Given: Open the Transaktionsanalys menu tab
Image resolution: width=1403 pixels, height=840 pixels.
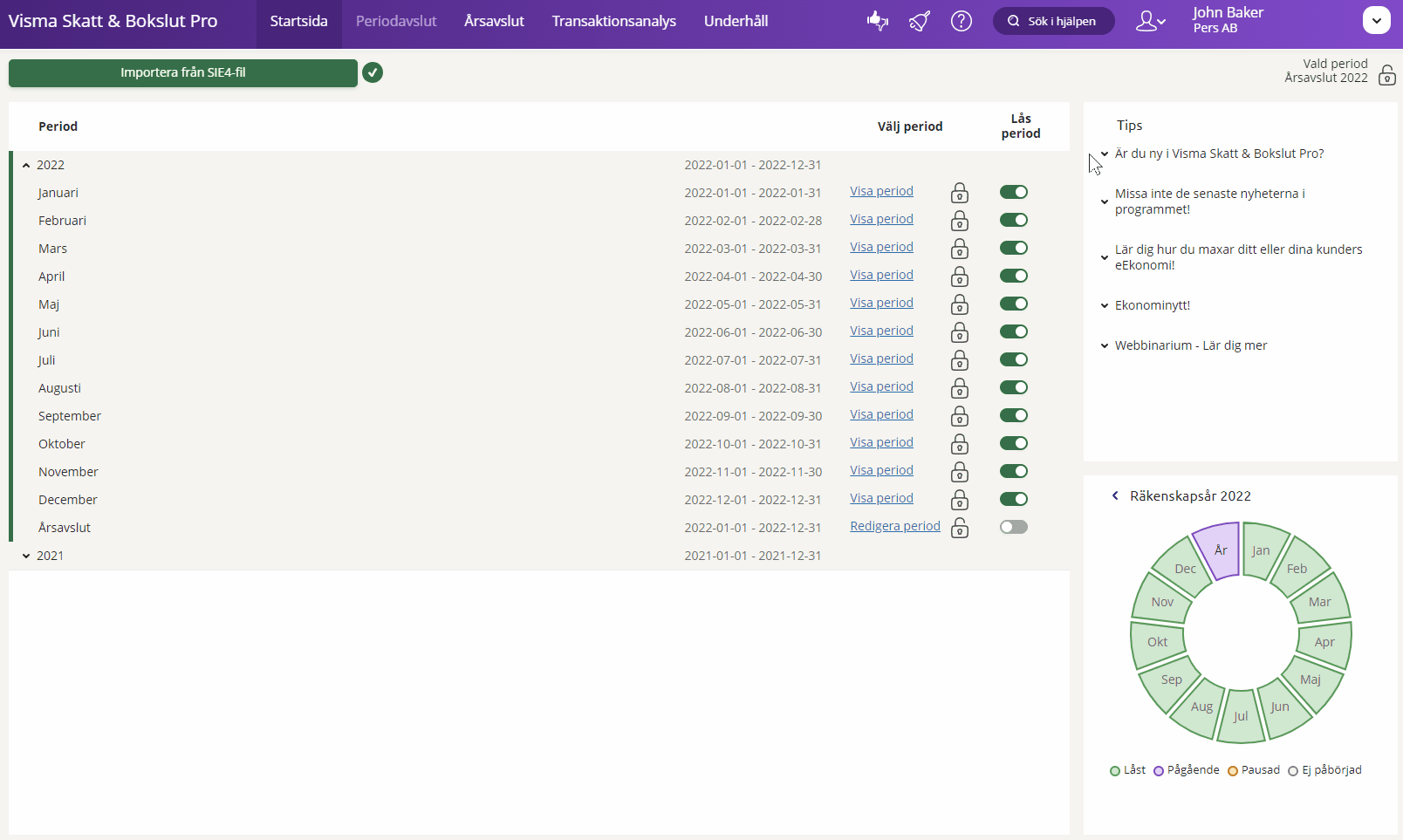Looking at the screenshot, I should click(x=613, y=21).
